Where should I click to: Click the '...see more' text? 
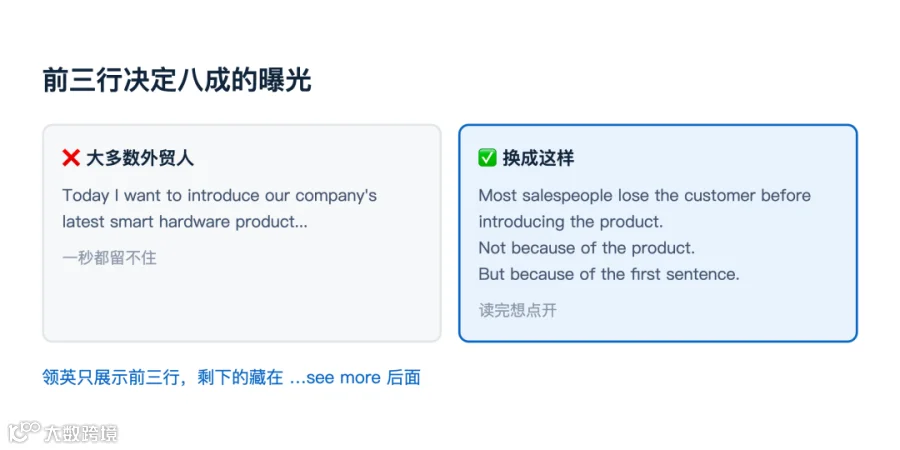click(335, 378)
